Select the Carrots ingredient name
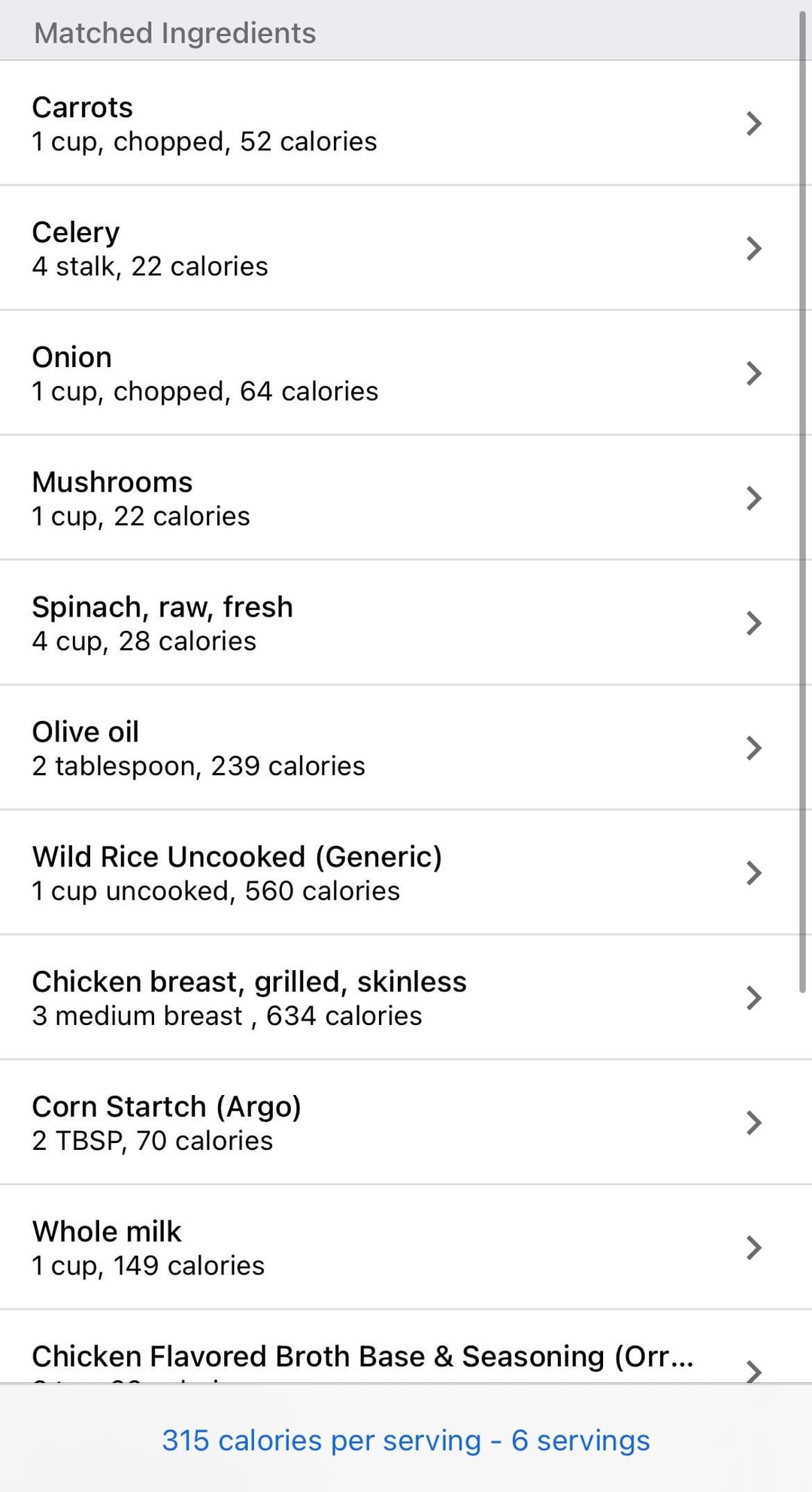 coord(83,108)
